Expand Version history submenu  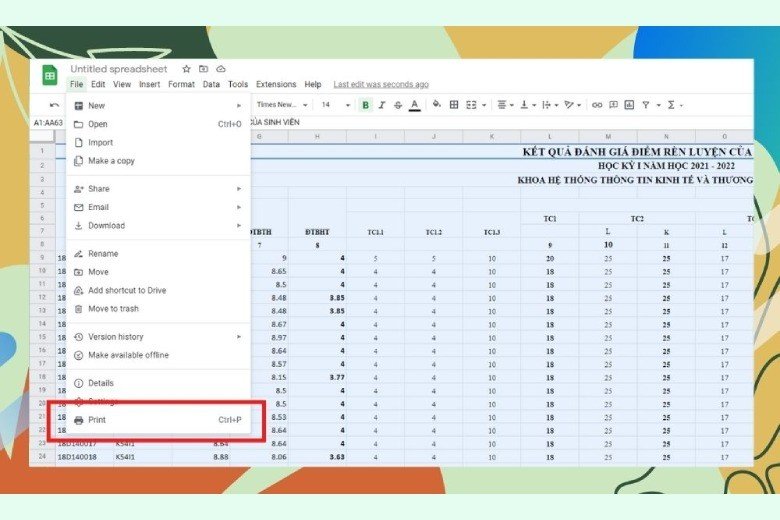pyautogui.click(x=158, y=336)
